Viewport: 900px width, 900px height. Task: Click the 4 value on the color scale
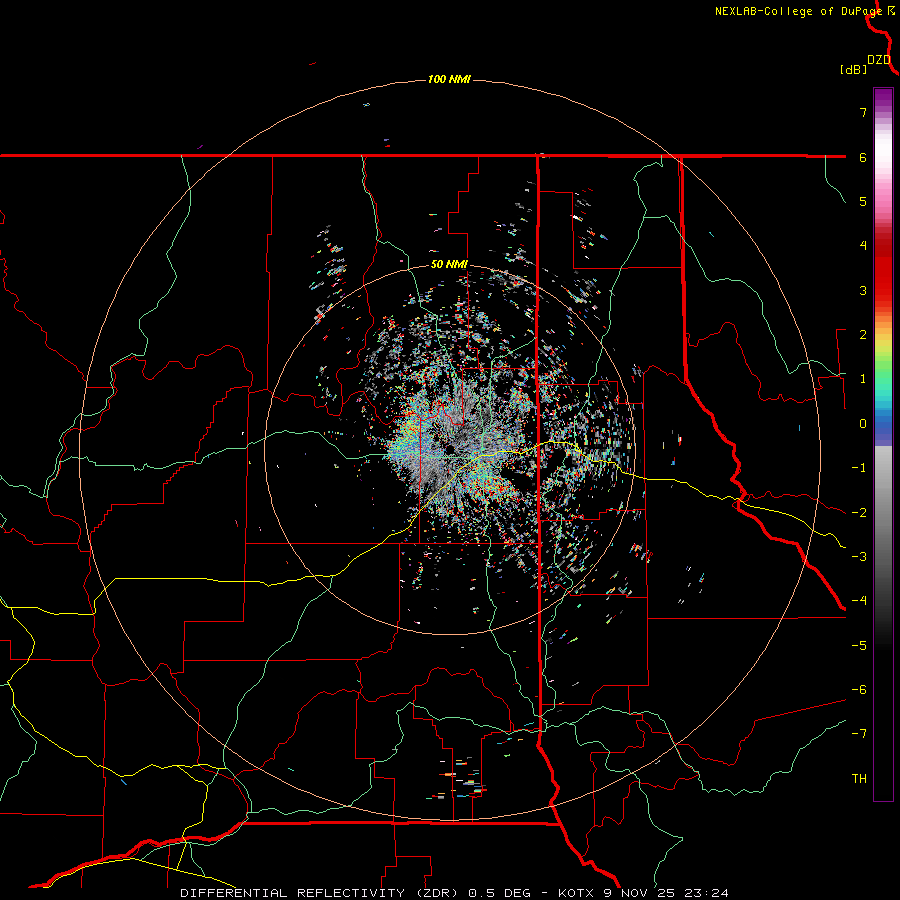[863, 246]
